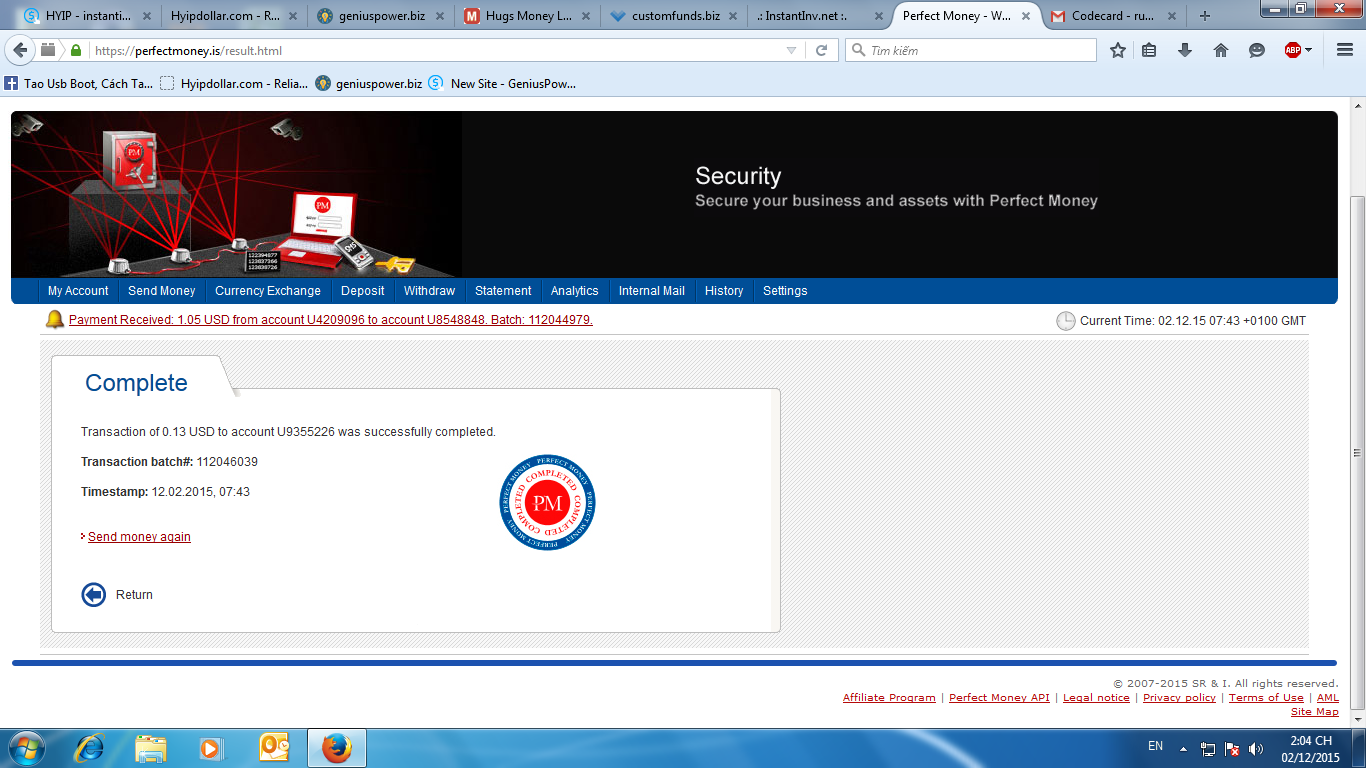This screenshot has width=1366, height=768.
Task: Click the Send money again link
Action: 139,537
